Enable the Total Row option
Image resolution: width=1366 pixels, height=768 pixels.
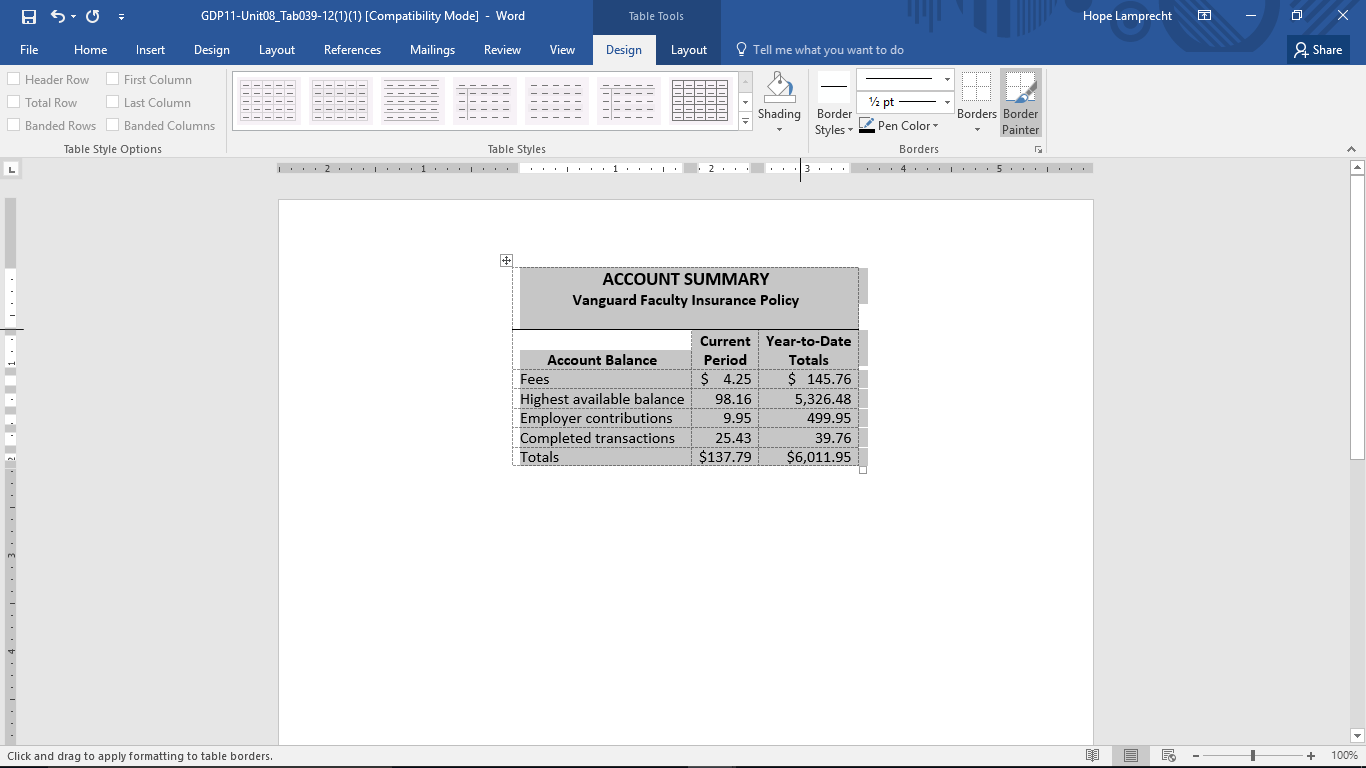(x=14, y=101)
